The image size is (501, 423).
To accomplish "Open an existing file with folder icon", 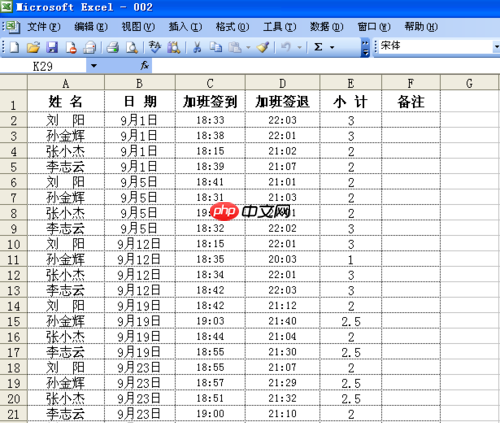I will tap(33, 47).
